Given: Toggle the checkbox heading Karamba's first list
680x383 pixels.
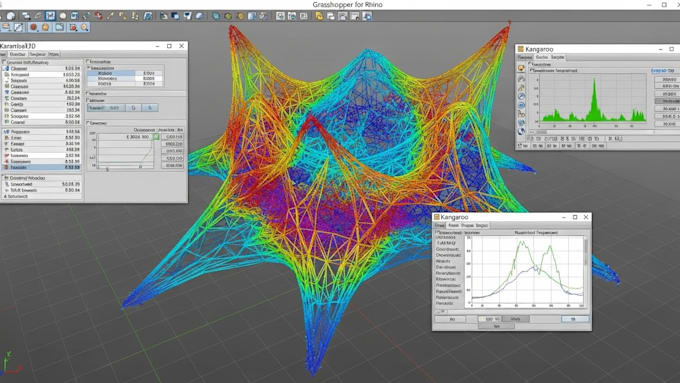Looking at the screenshot, I should point(4,62).
